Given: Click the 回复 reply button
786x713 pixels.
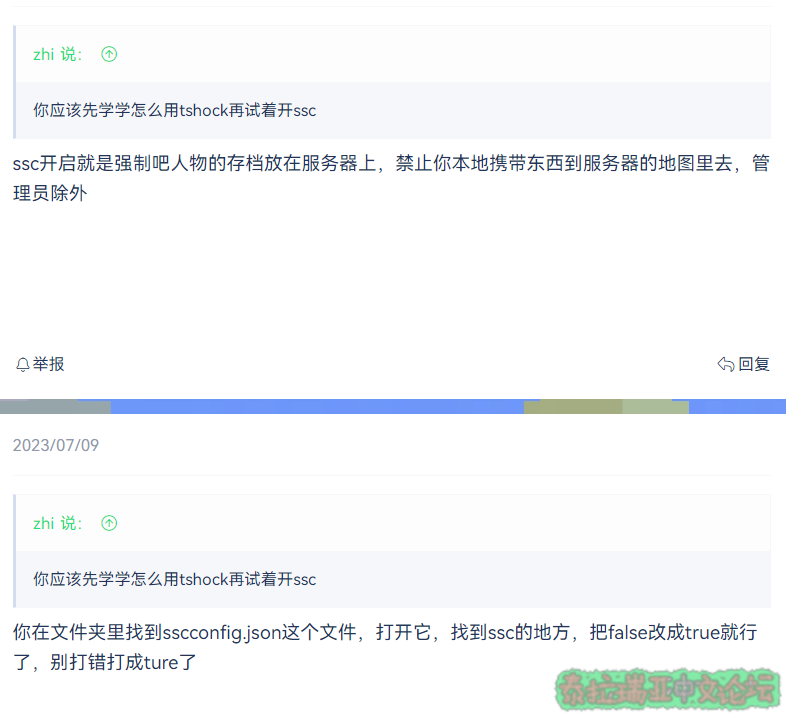Looking at the screenshot, I should (x=743, y=364).
